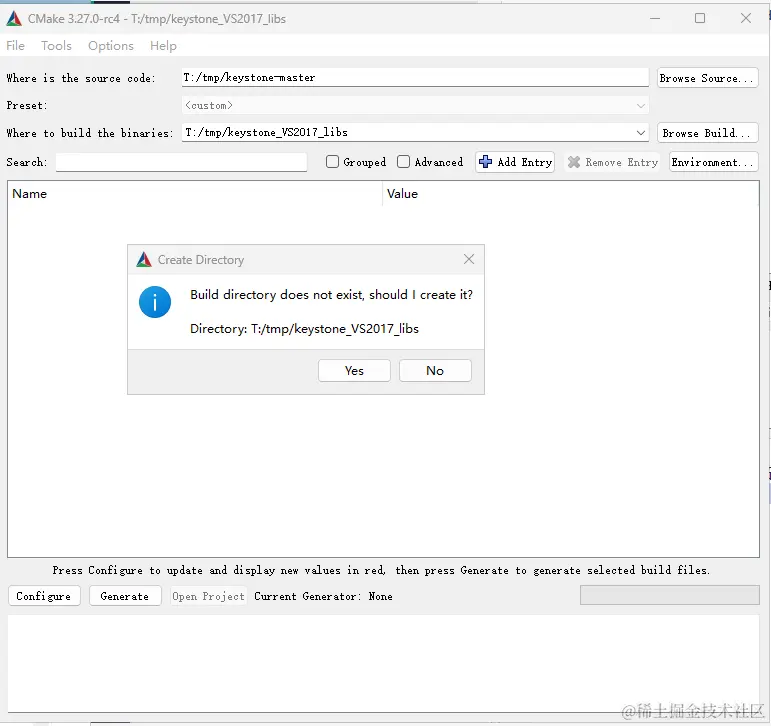
Task: Open the Environment settings button
Action: pyautogui.click(x=713, y=162)
